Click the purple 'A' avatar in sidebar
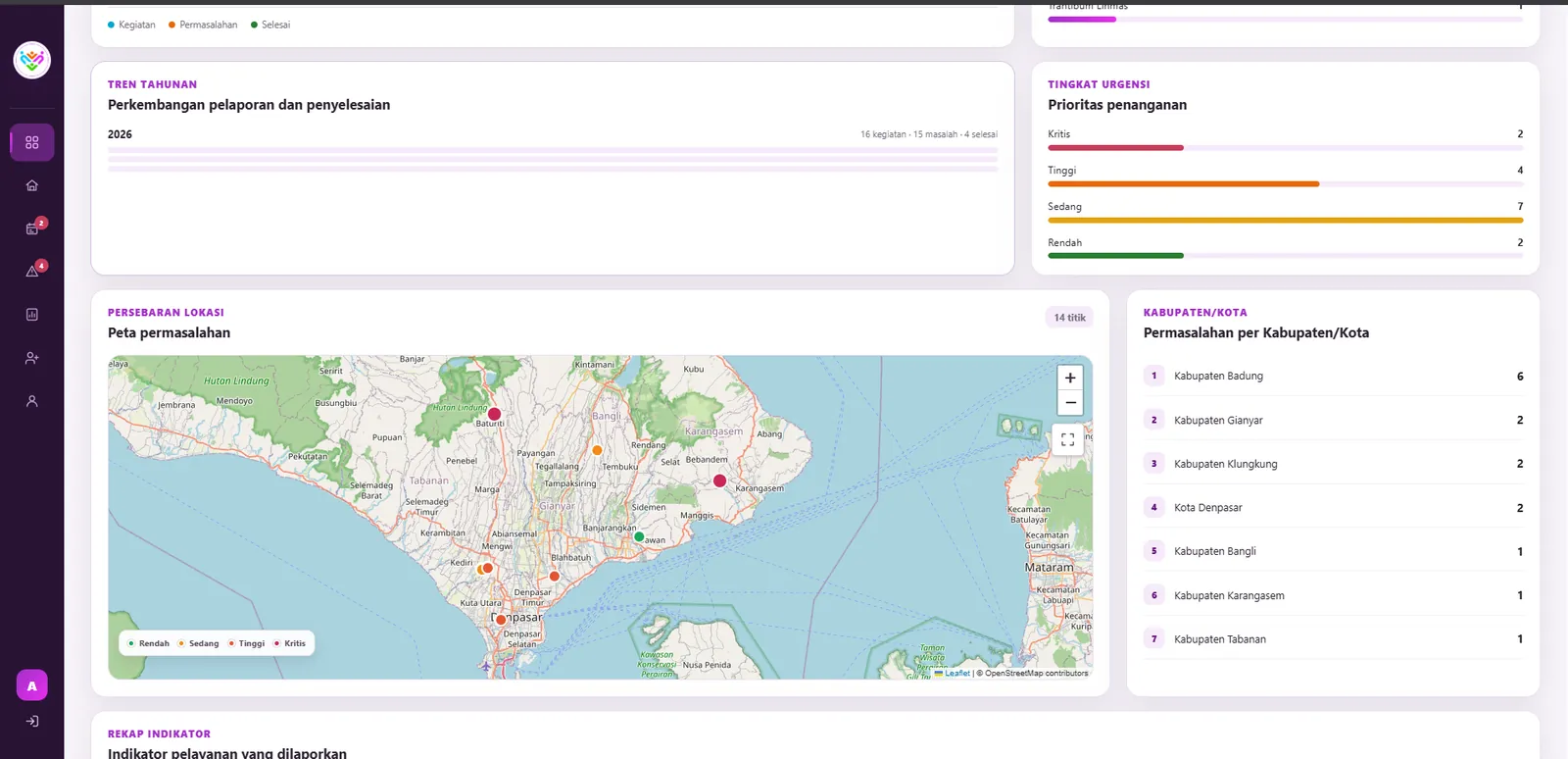This screenshot has height=759, width=1568. pos(32,685)
